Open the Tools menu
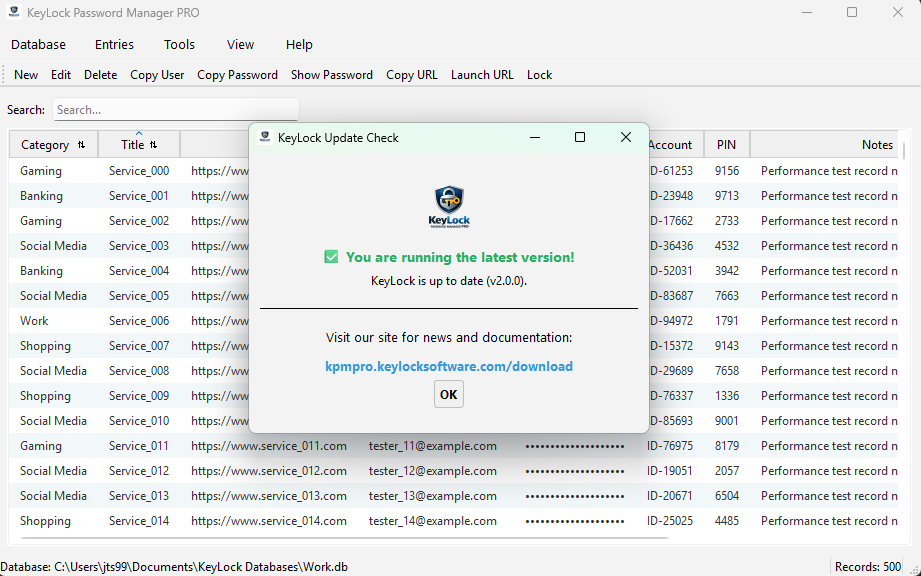Screen dimensions: 921x576 pos(179,45)
